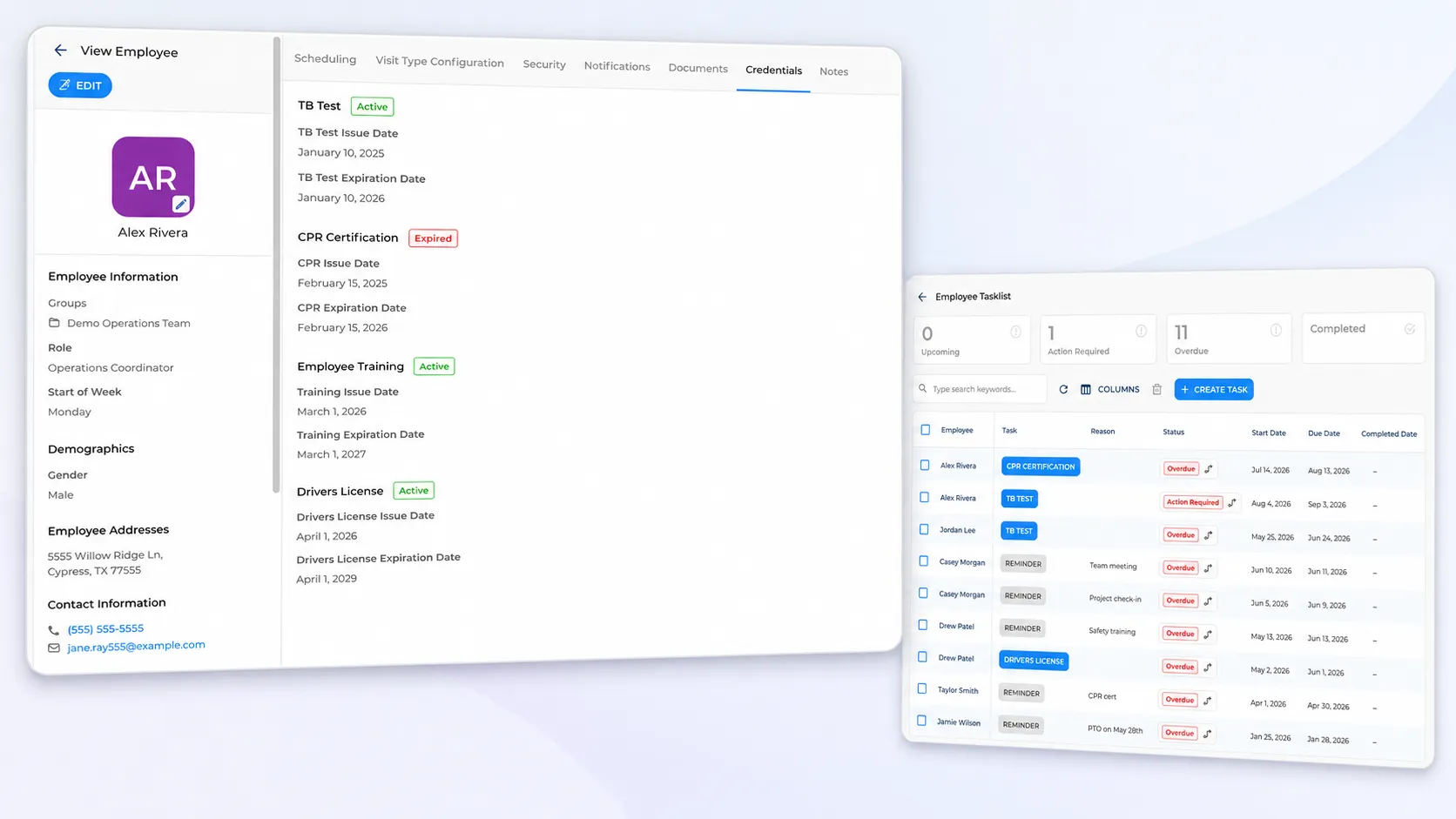Click the employee panel vertical scrollbar
The width and height of the screenshot is (1456, 819).
coord(276,265)
